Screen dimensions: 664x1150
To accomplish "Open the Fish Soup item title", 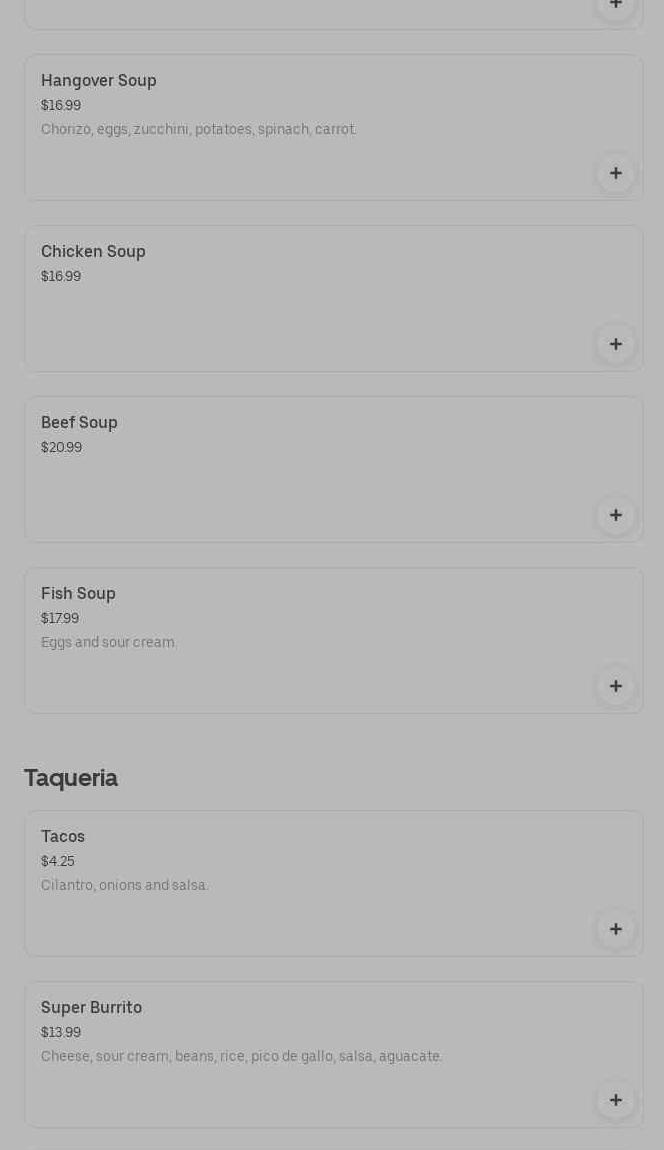I will click(x=78, y=594).
